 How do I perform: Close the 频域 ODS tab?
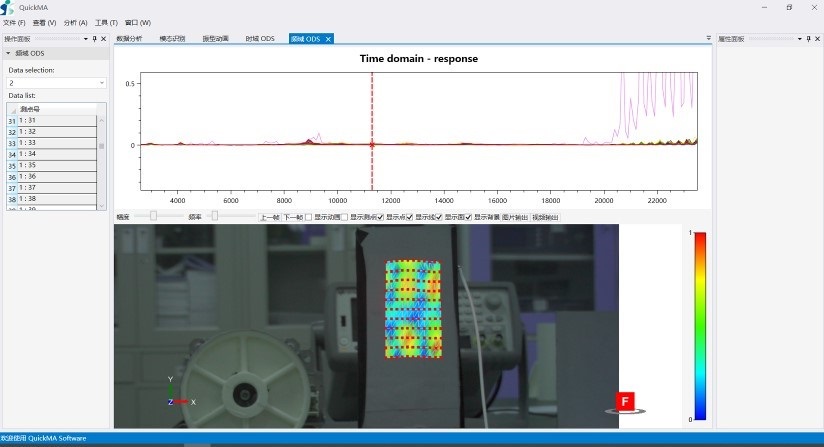tap(328, 39)
